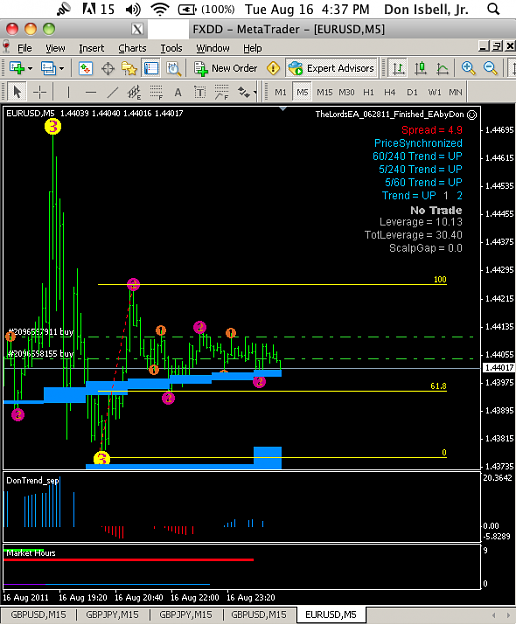516x625 pixels.
Task: Select the arrow cursor tool
Action: click(x=17, y=92)
